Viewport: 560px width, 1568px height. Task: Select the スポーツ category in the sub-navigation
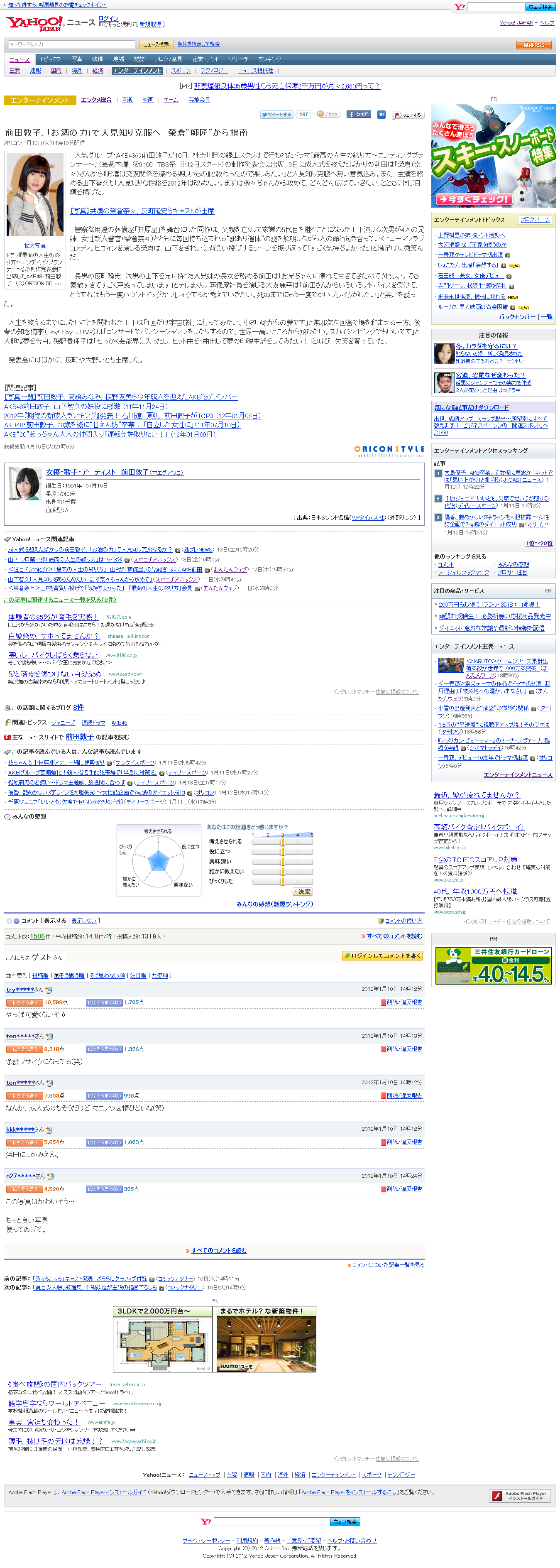(x=181, y=71)
